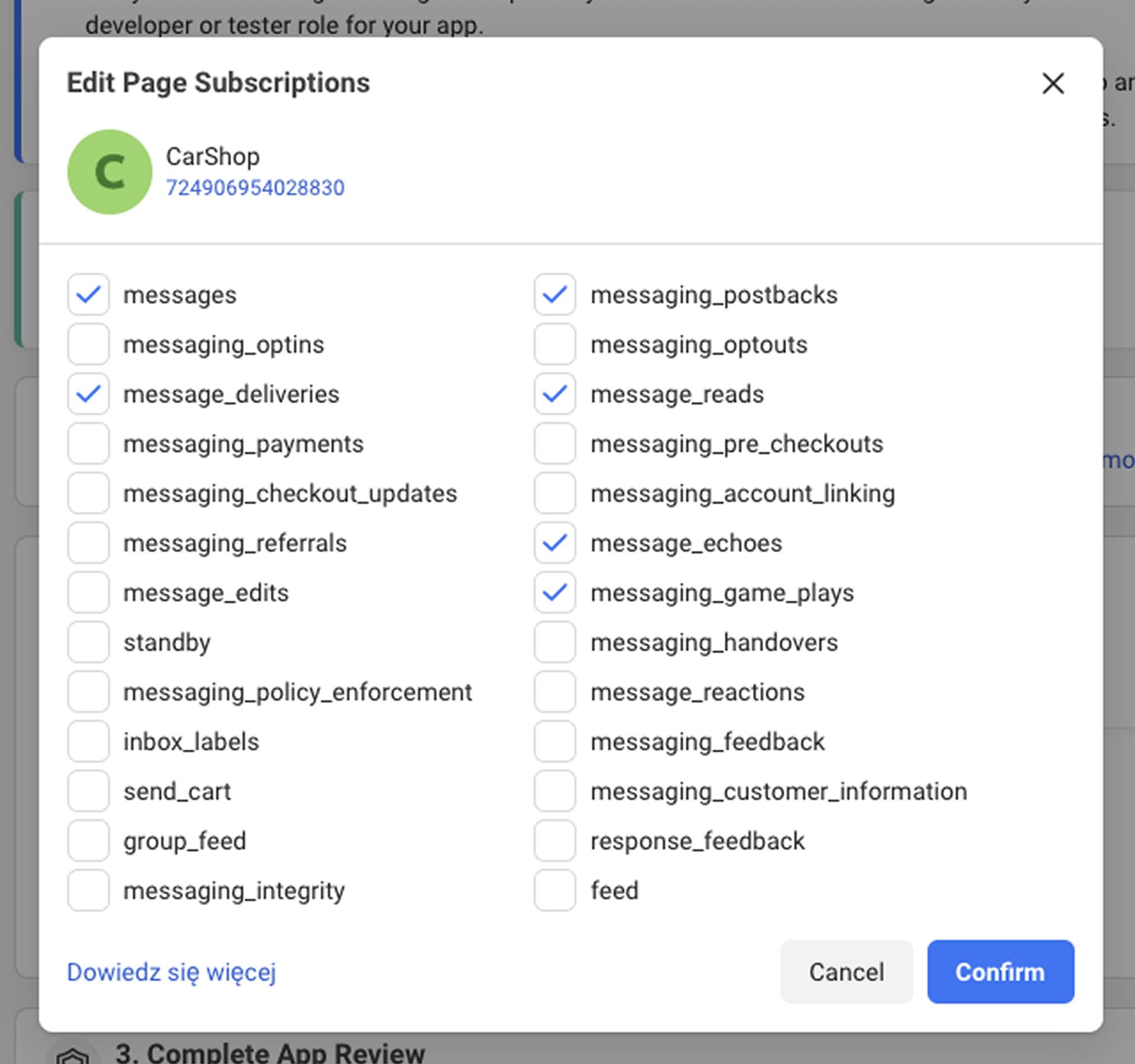Image resolution: width=1135 pixels, height=1064 pixels.
Task: Disable the message_echoes checkbox
Action: [x=555, y=543]
